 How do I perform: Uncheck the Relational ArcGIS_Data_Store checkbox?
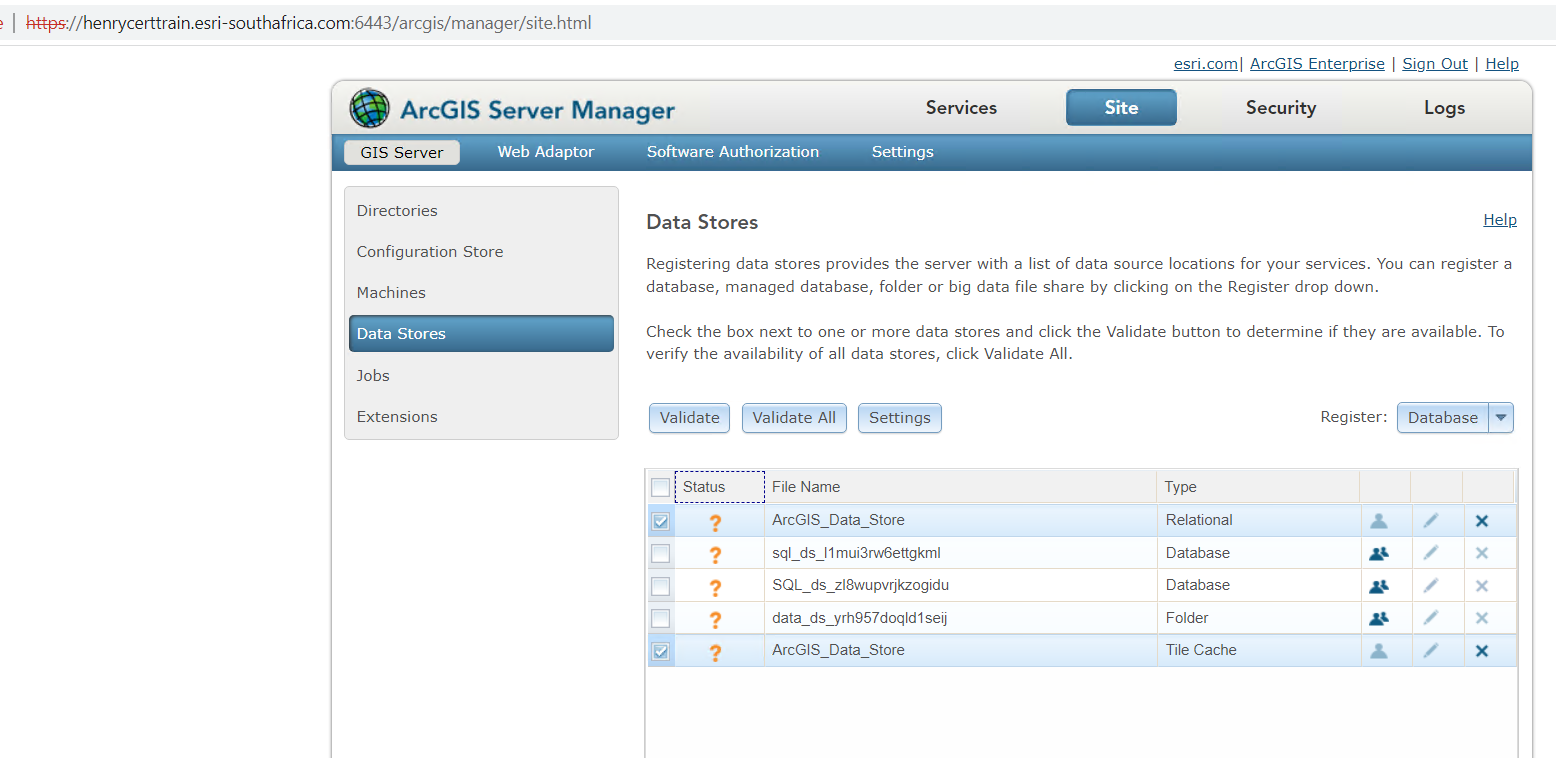(660, 521)
